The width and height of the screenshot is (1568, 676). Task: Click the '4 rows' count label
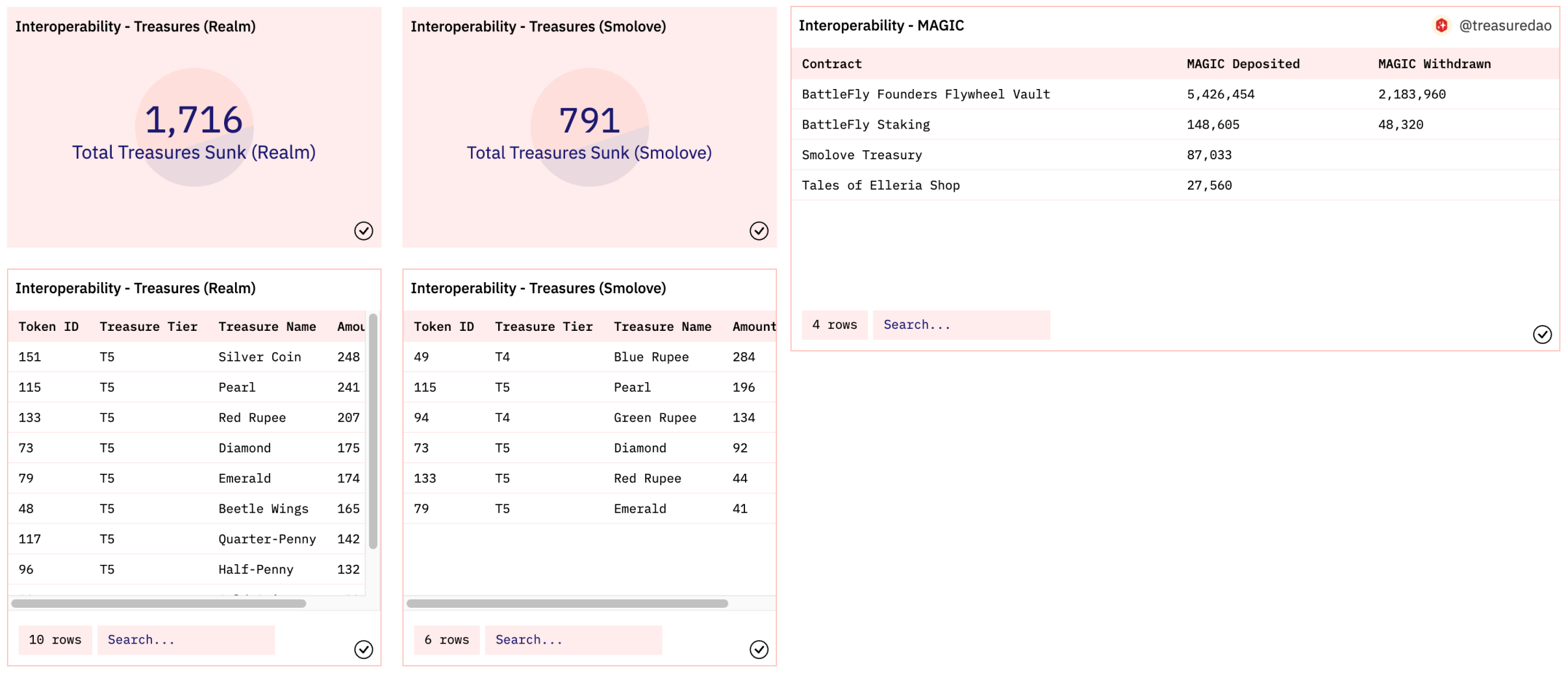tap(834, 324)
